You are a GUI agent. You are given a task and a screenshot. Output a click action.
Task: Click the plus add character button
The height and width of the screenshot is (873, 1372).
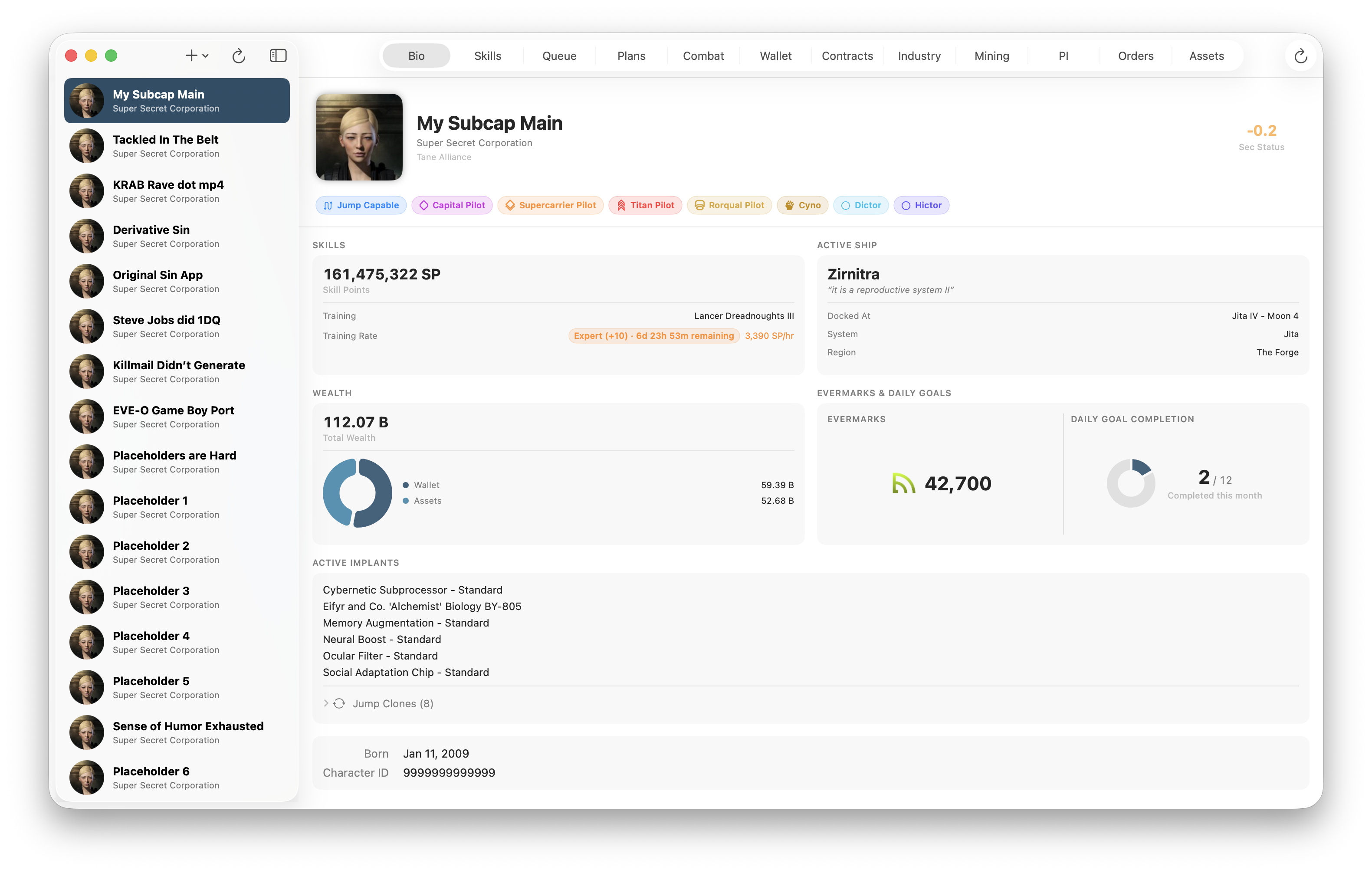[191, 55]
